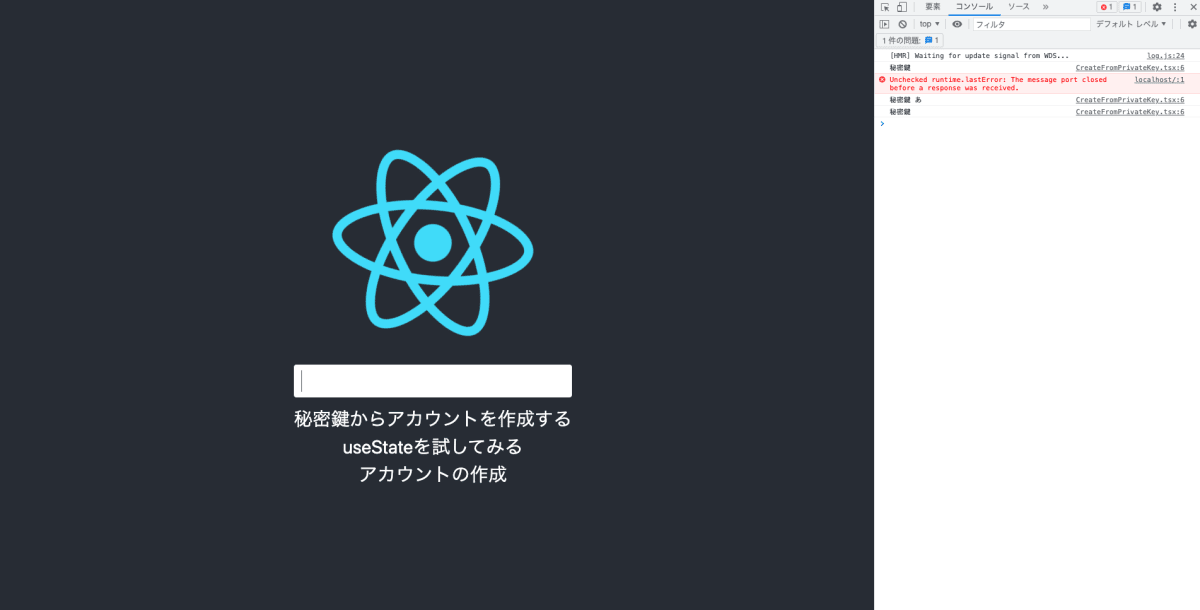Click the 1 件の問題 issues button

[911, 40]
